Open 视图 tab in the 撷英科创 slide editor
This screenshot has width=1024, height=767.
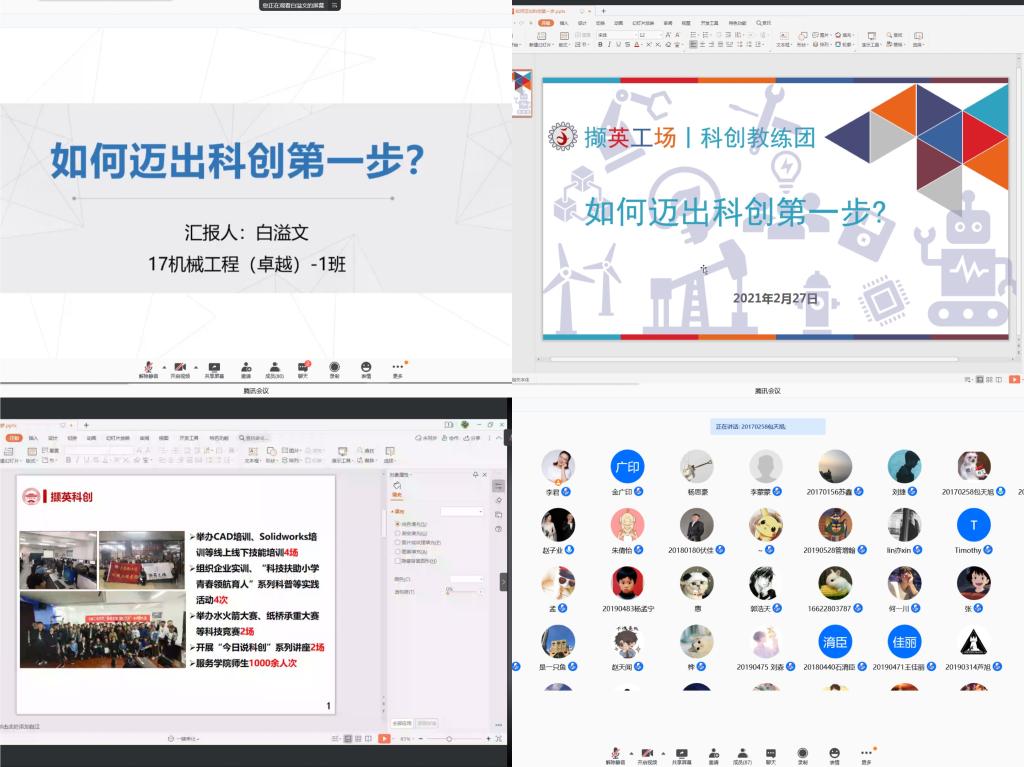163,438
